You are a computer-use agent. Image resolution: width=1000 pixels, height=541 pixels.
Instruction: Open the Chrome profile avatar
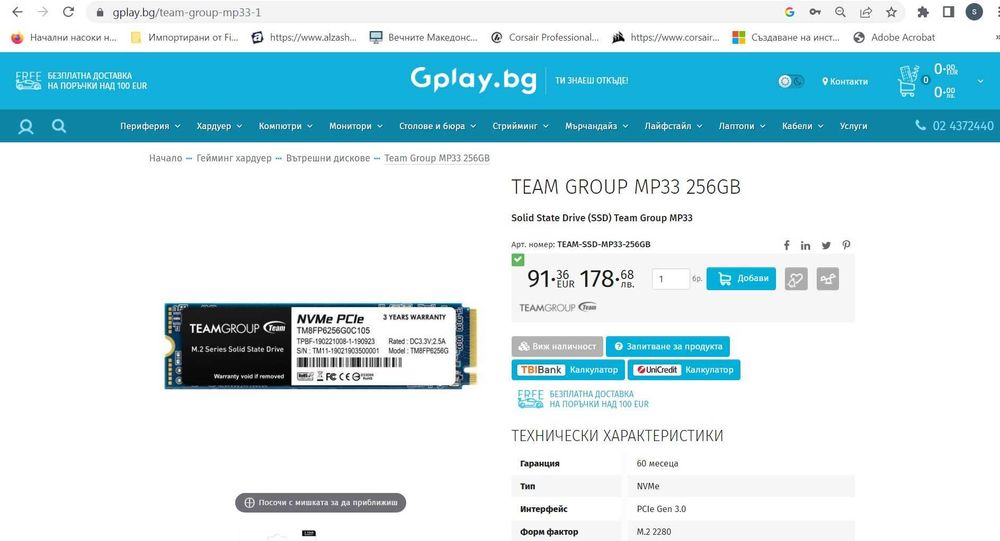point(974,12)
